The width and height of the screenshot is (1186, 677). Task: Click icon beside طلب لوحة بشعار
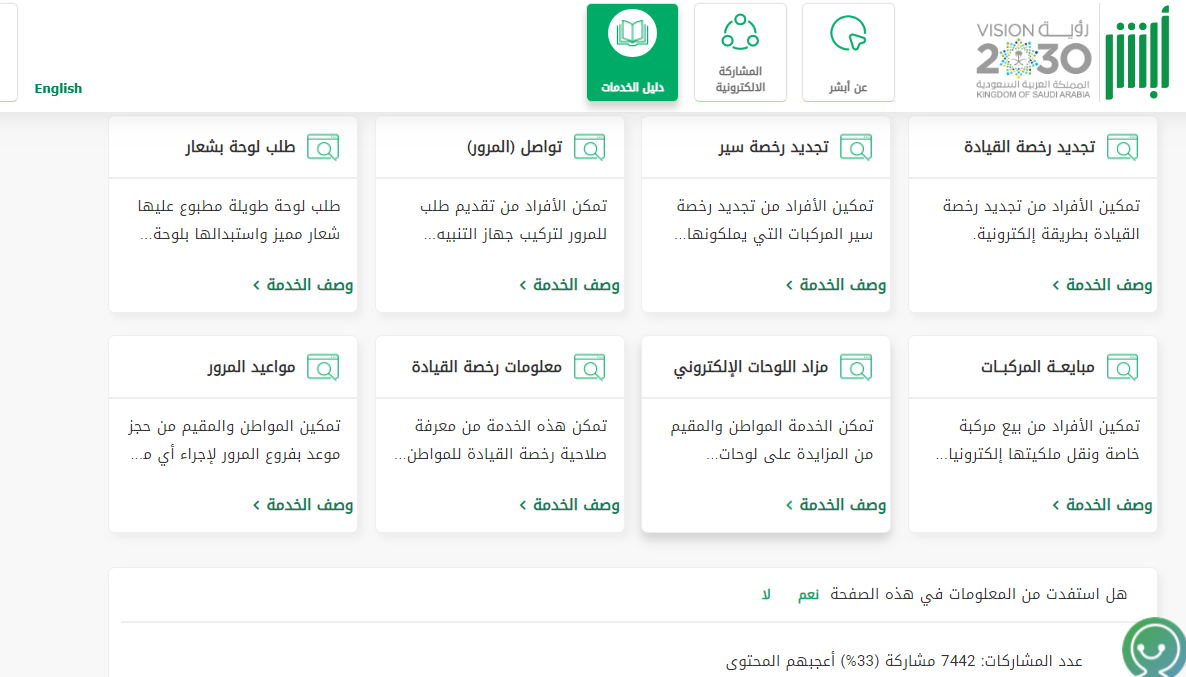coord(322,147)
